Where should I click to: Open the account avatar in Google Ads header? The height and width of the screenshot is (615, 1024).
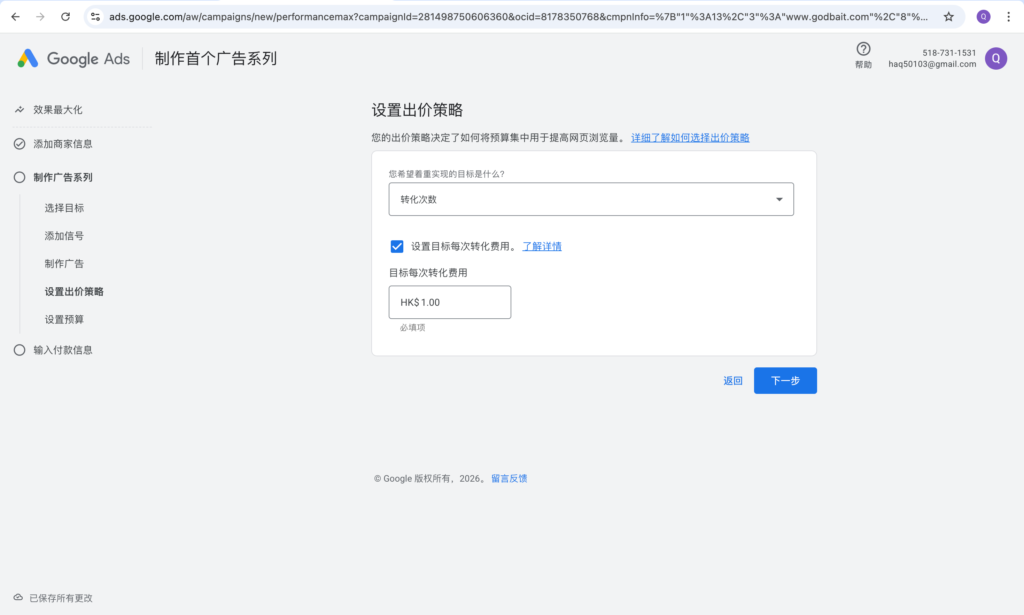pos(995,58)
